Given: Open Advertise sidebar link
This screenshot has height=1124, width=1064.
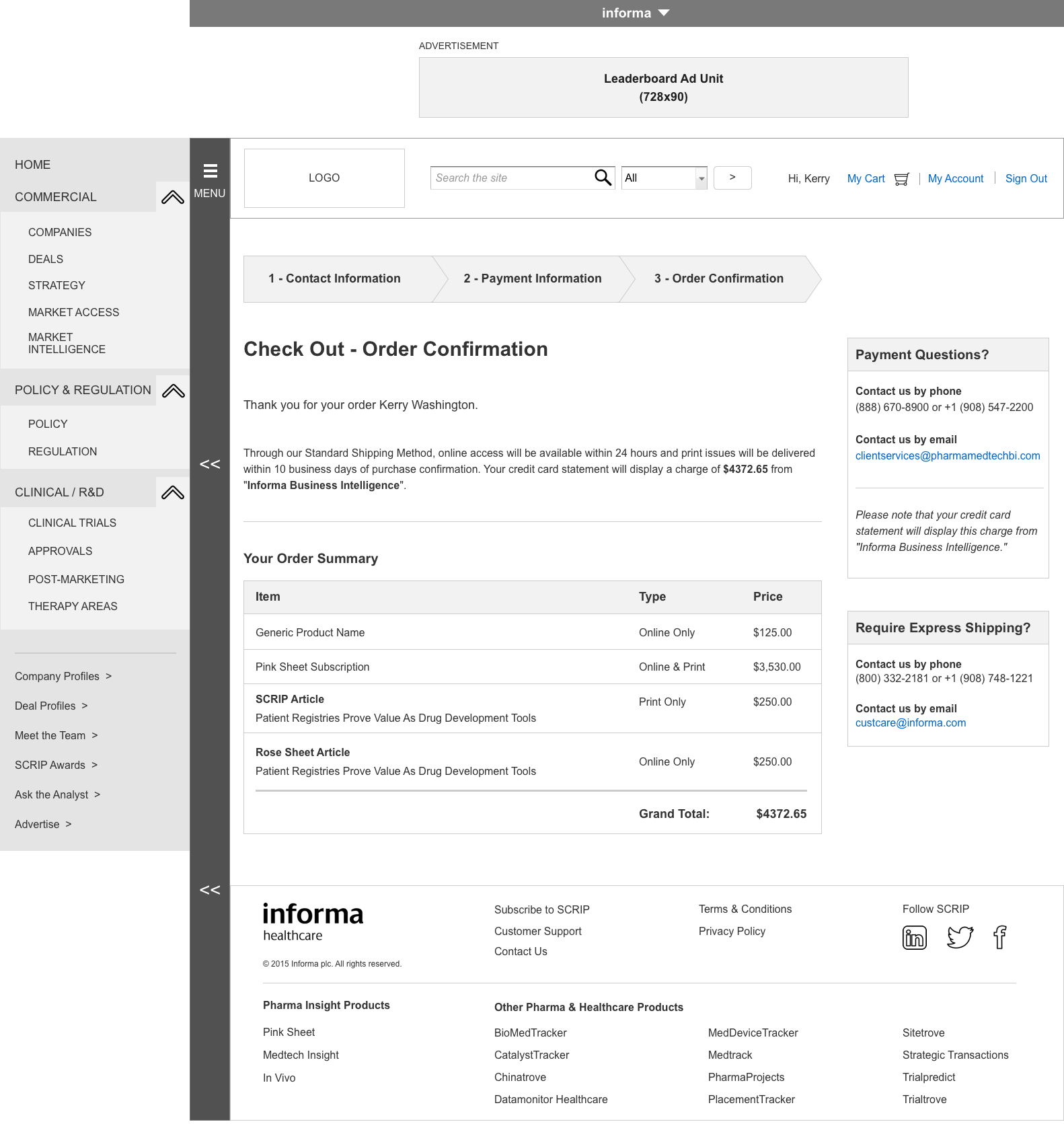Looking at the screenshot, I should [43, 825].
